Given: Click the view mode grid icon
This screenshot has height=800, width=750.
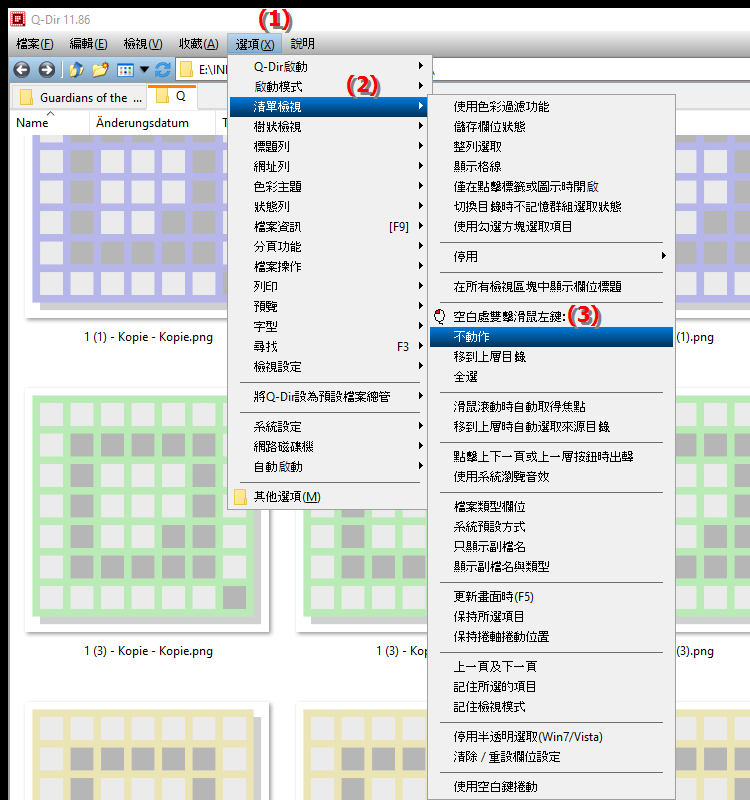Looking at the screenshot, I should point(125,70).
